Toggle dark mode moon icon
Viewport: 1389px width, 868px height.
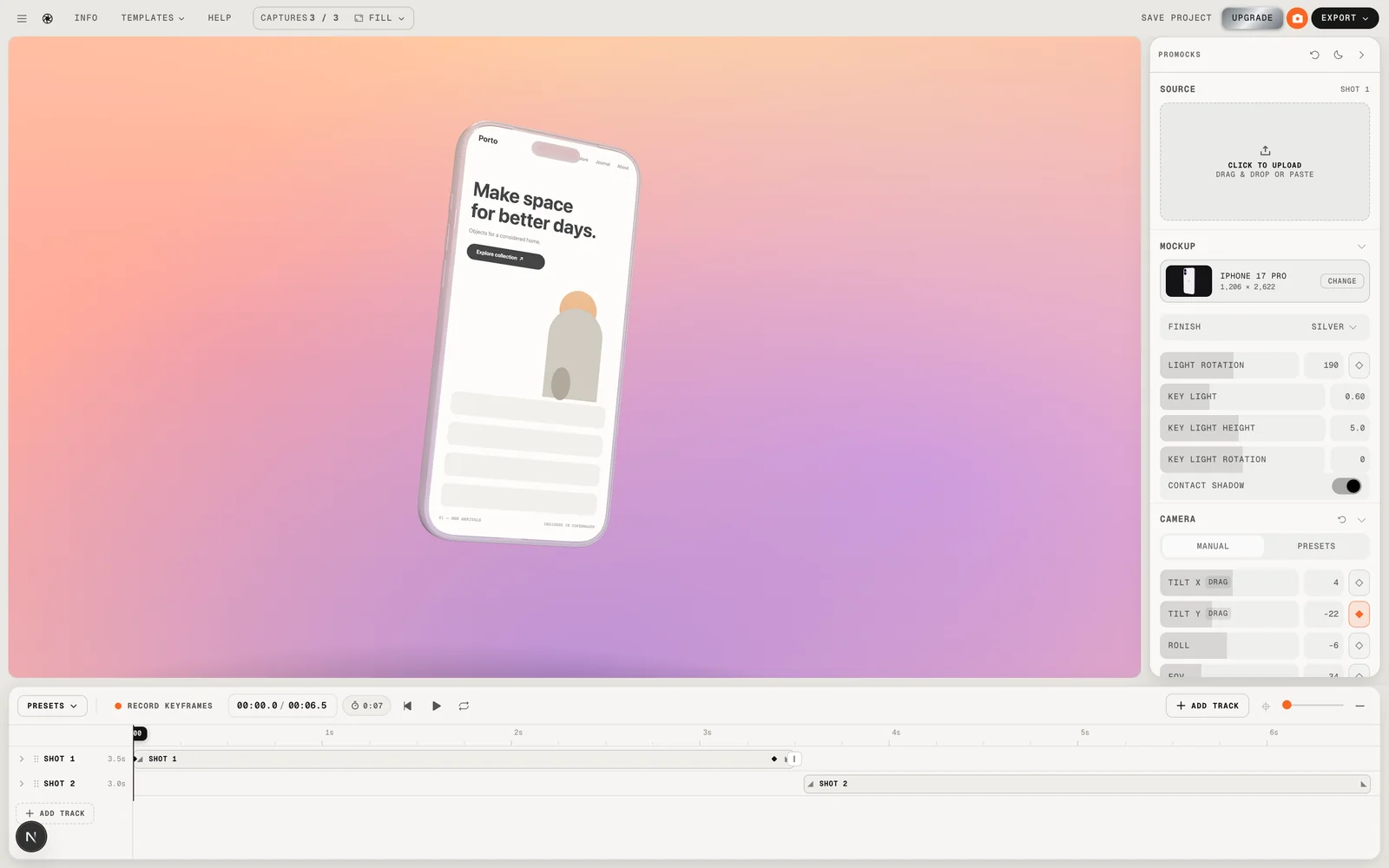coord(1339,55)
